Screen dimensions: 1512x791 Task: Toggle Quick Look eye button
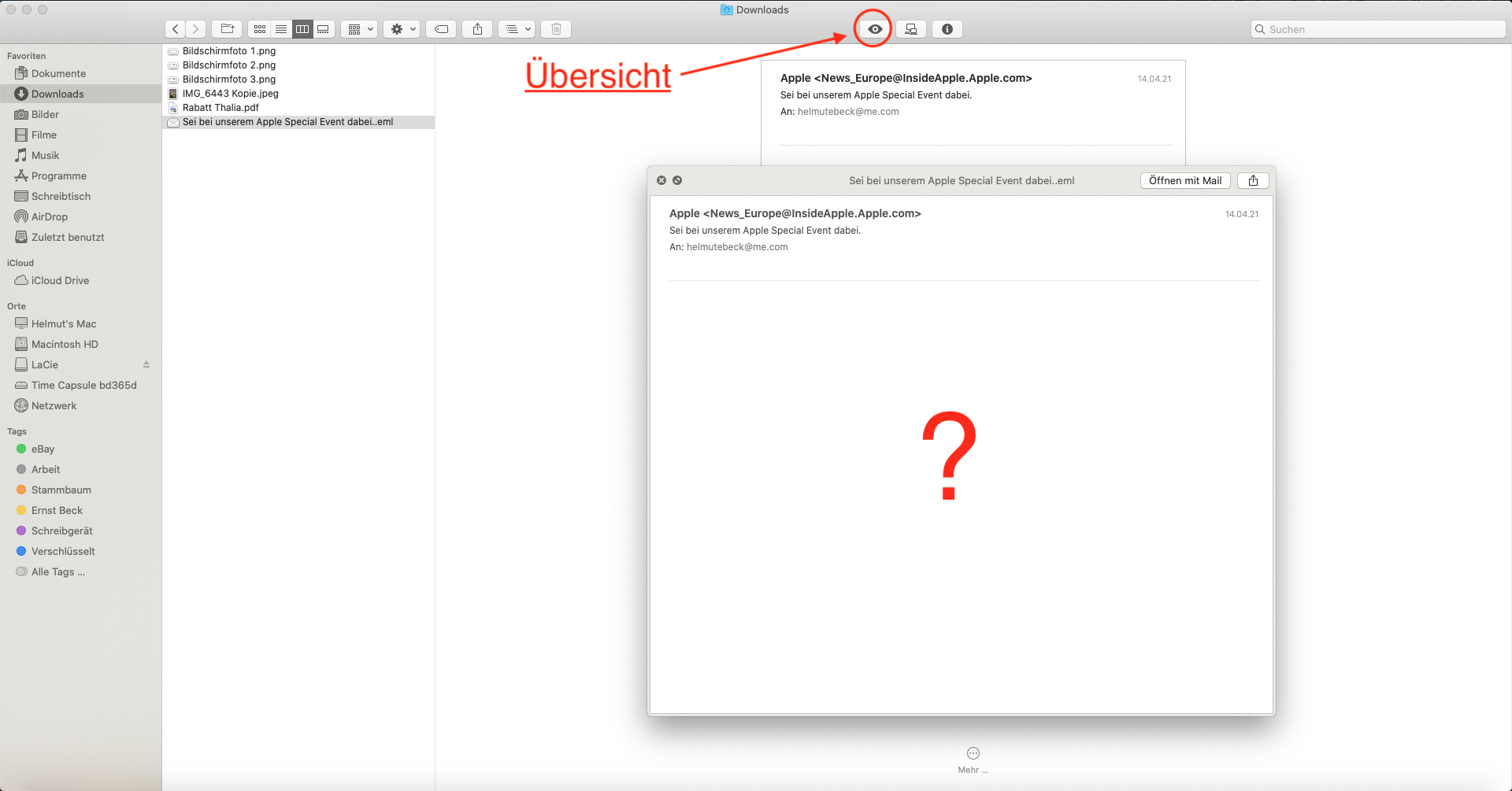click(875, 29)
